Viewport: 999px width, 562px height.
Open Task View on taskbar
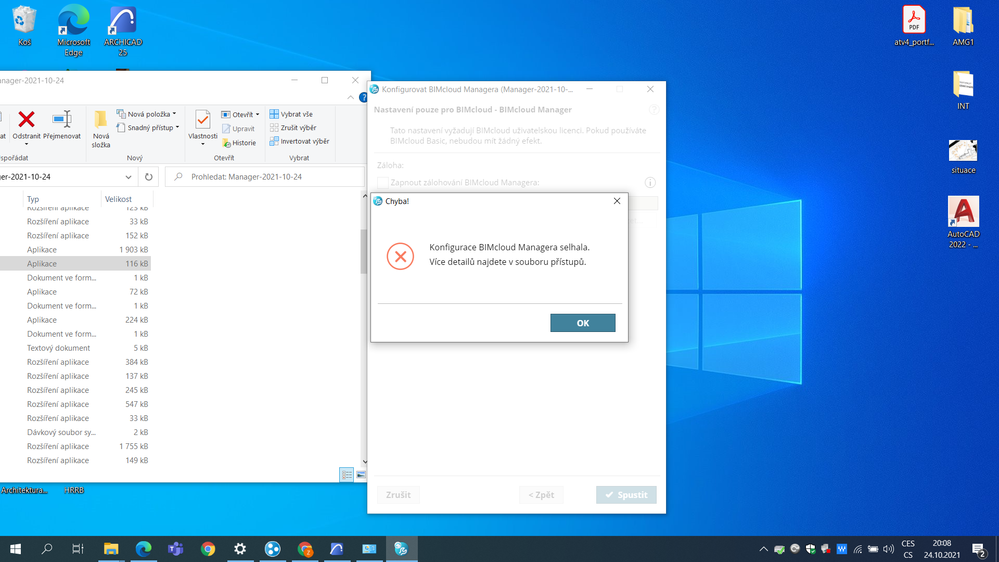tap(78, 549)
